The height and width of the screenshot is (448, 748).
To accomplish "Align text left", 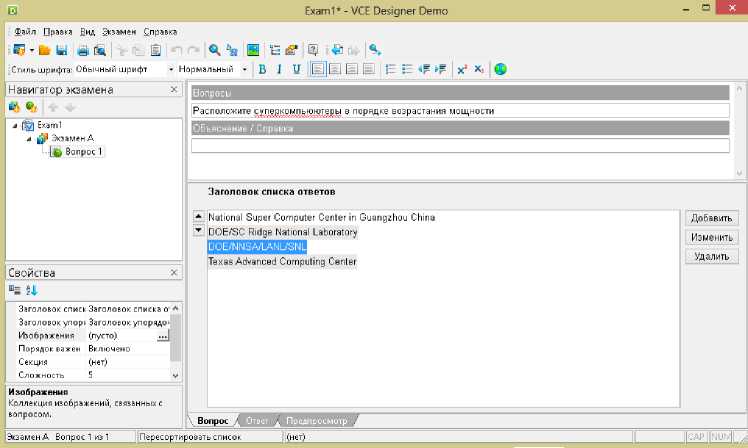I will pos(317,69).
